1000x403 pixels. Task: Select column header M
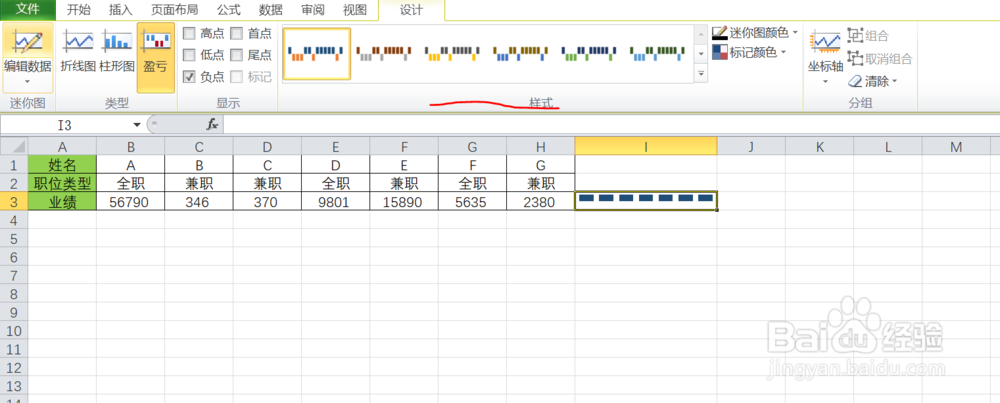(x=955, y=147)
